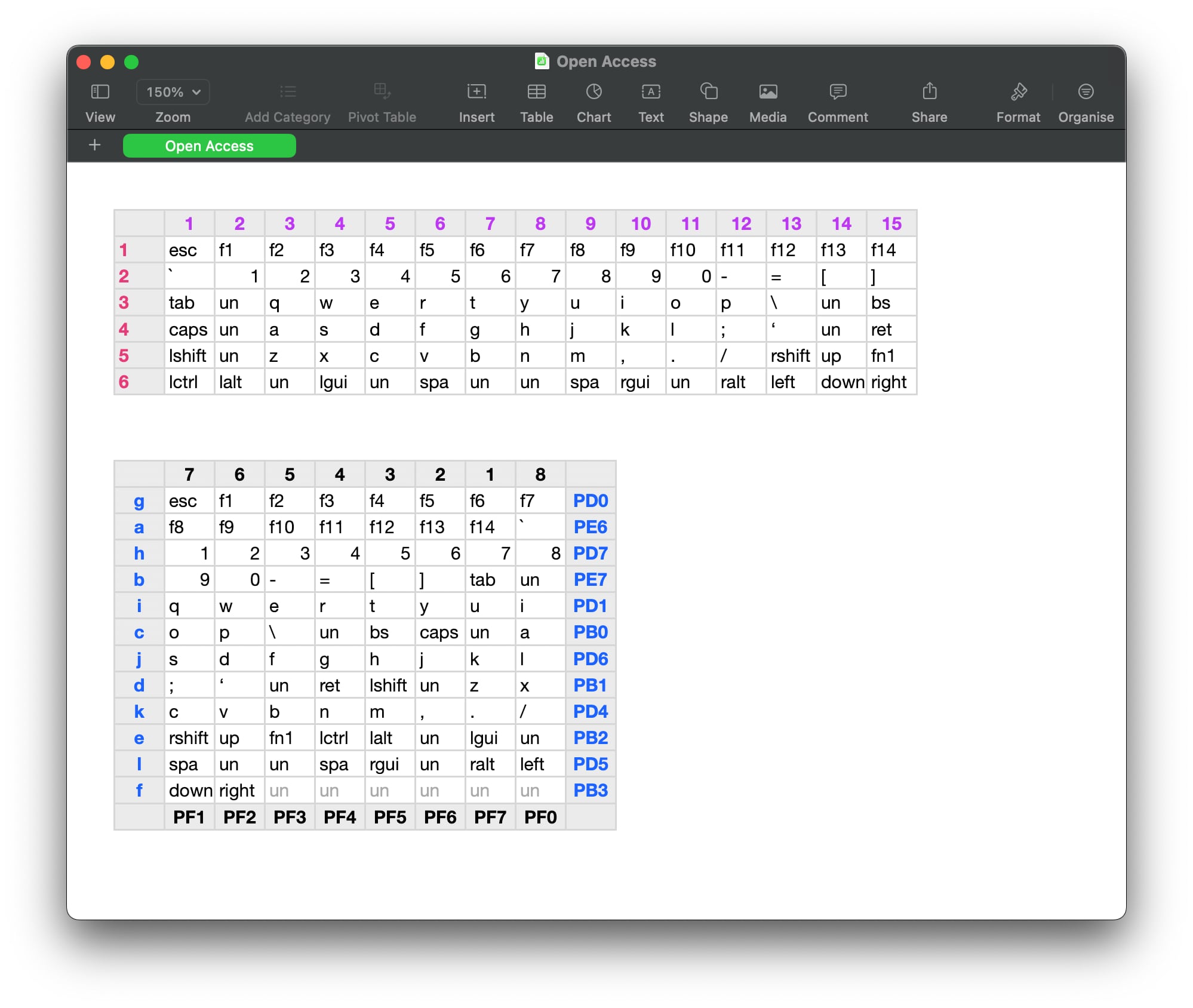1193x1008 pixels.
Task: Click column header 15 in top table
Action: click(891, 224)
